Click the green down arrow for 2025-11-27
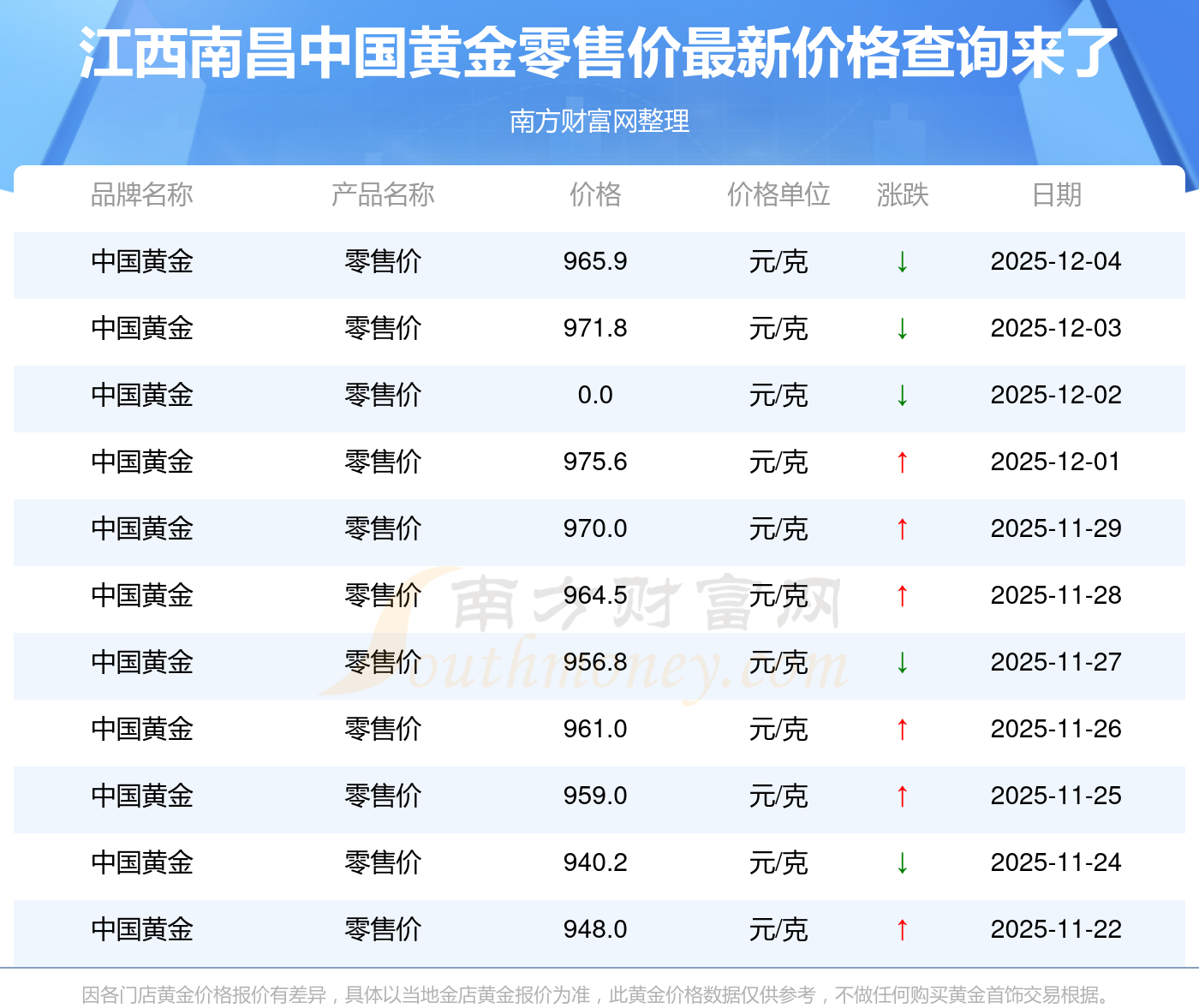Screen dimensions: 1199x1008 pyautogui.click(x=902, y=663)
